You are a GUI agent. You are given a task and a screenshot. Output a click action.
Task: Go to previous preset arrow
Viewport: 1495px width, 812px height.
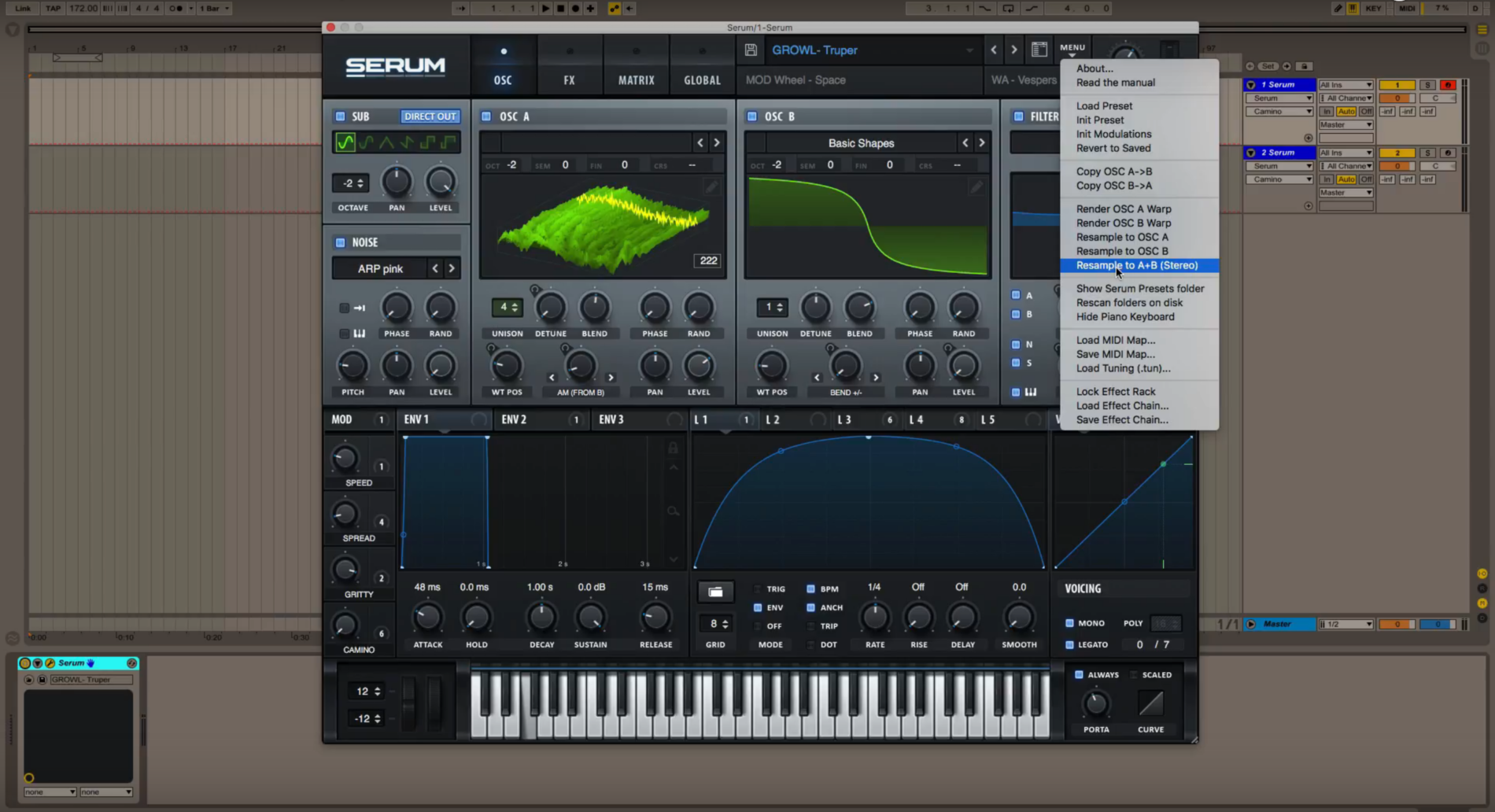tap(994, 50)
